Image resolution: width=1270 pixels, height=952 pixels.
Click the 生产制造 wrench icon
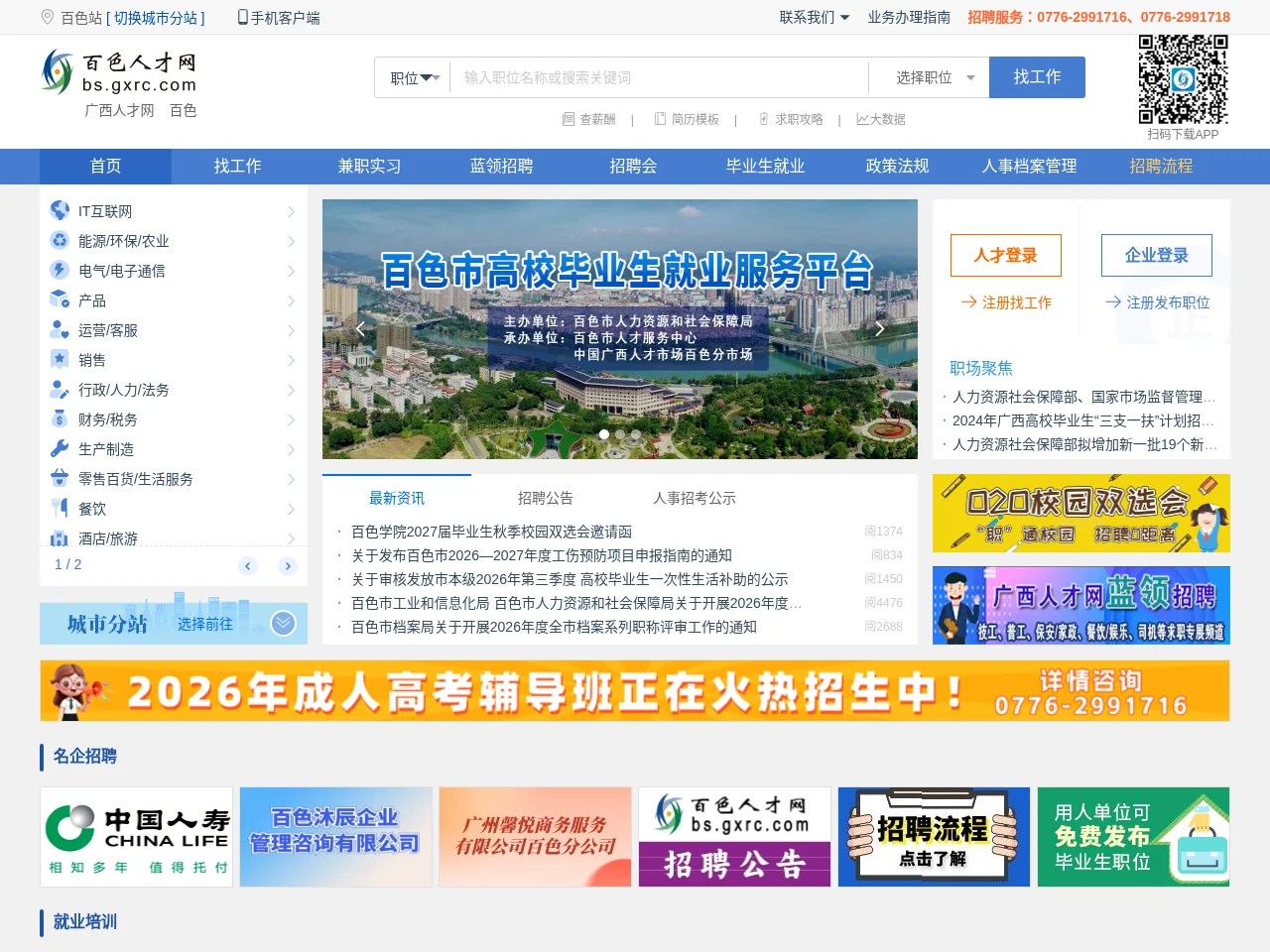click(60, 448)
